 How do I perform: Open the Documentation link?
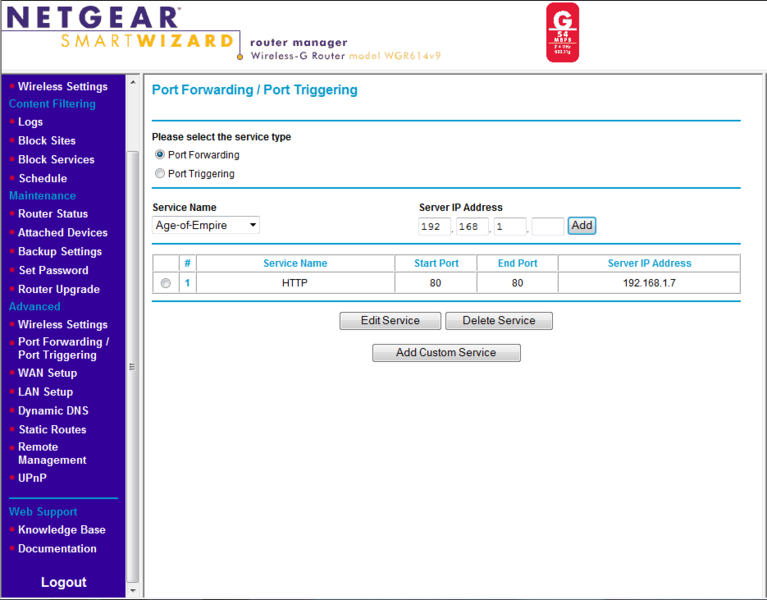[x=57, y=549]
